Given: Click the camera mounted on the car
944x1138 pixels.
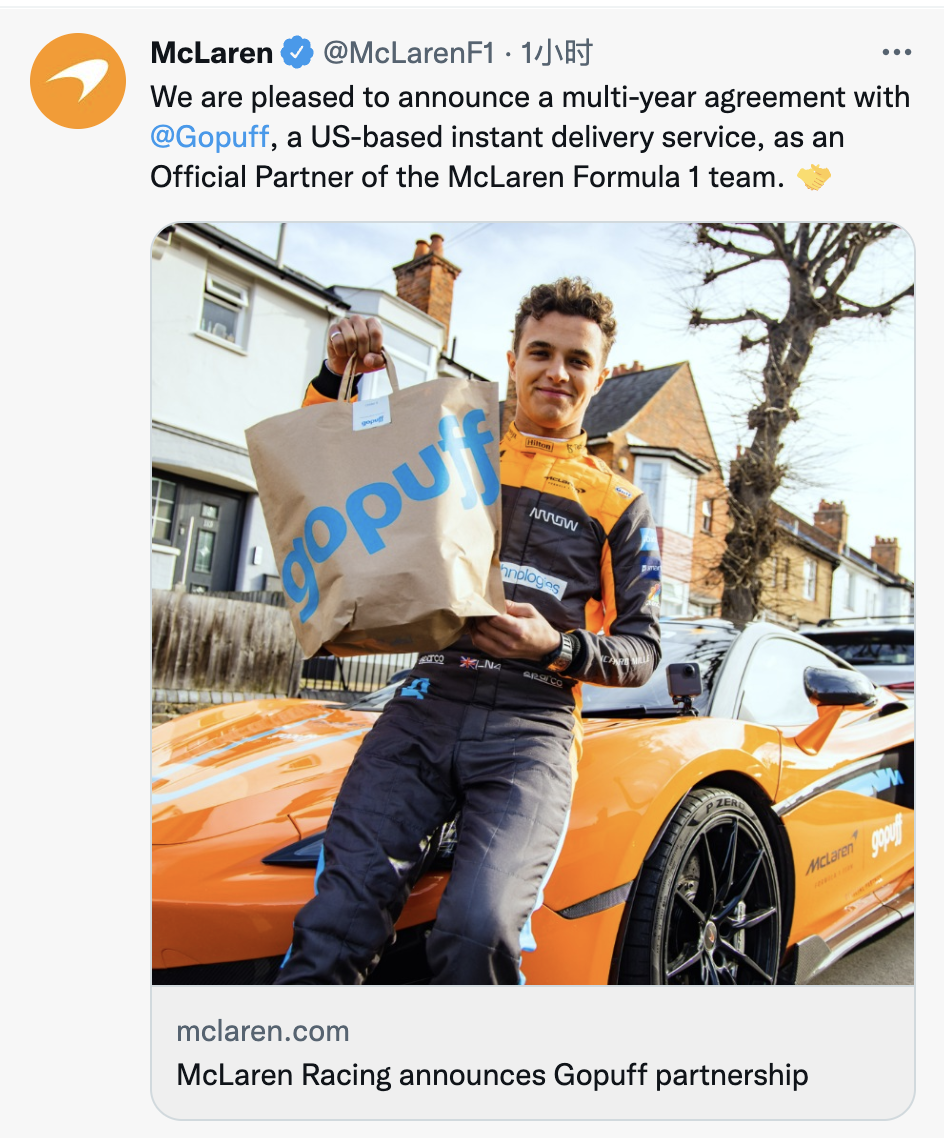Looking at the screenshot, I should click(x=684, y=687).
